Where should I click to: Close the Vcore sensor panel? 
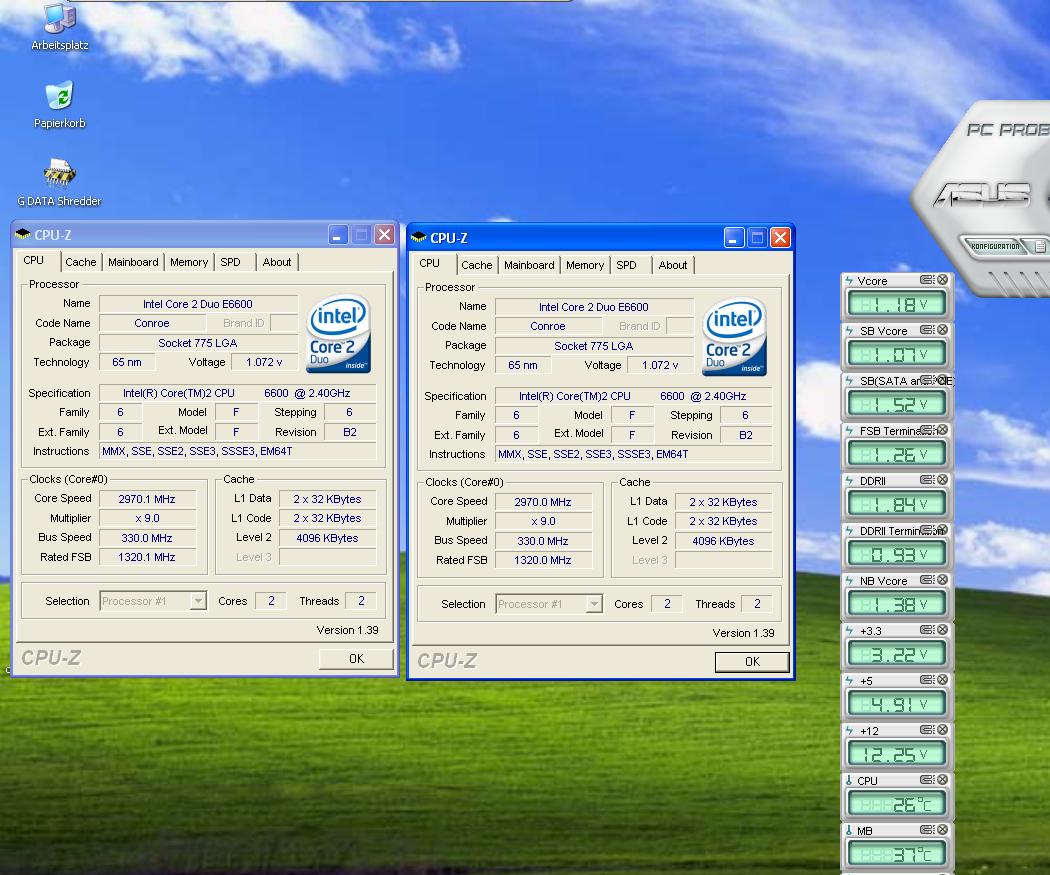click(x=942, y=280)
